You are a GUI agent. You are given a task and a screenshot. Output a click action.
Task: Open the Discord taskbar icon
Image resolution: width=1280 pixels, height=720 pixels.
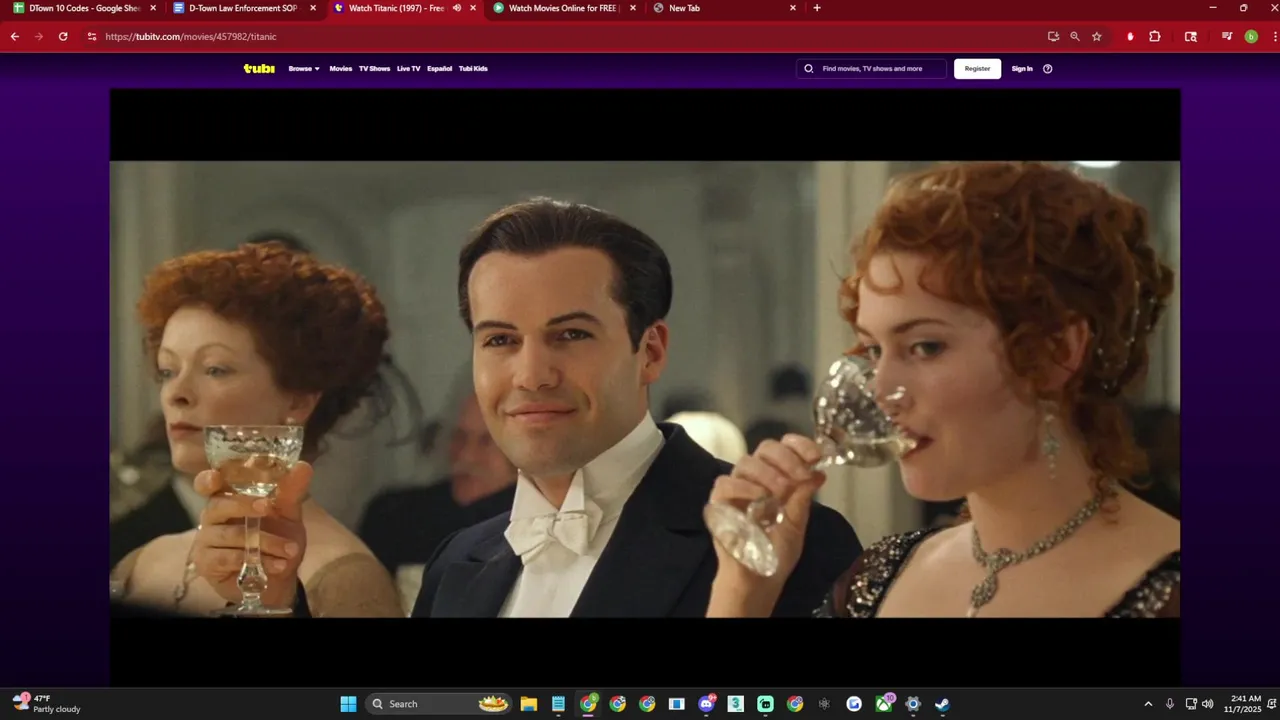(x=707, y=704)
